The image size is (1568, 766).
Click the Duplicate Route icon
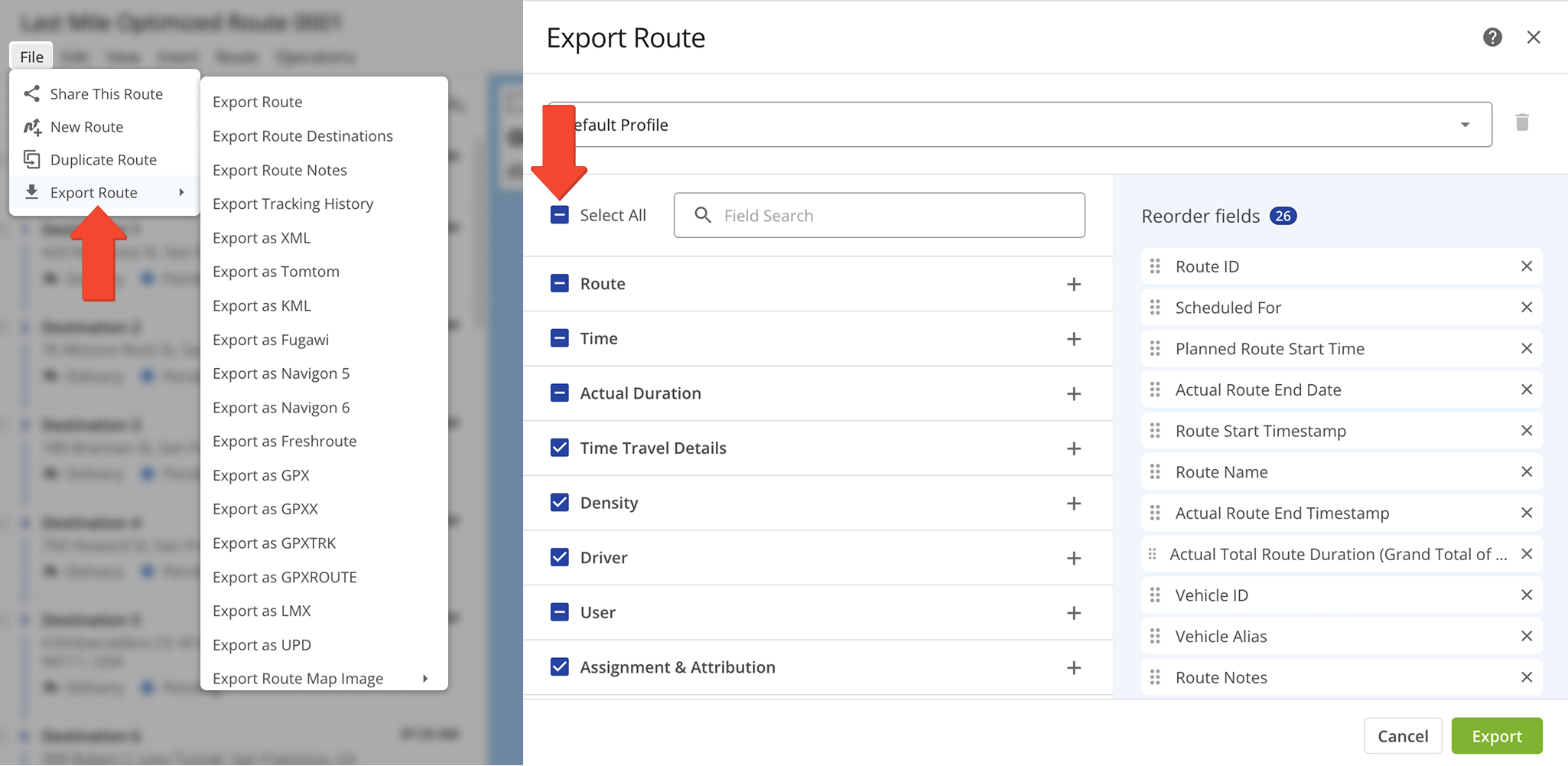pyautogui.click(x=31, y=160)
